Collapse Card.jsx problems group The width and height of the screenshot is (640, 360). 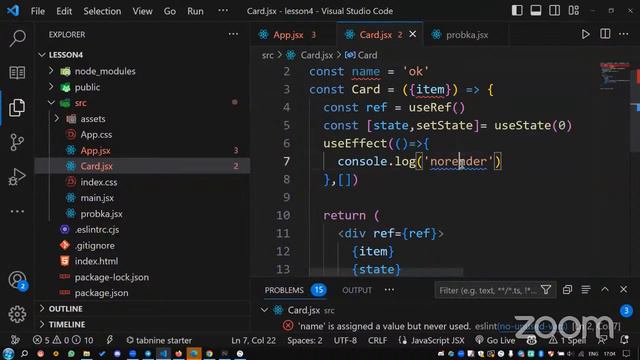[264, 310]
